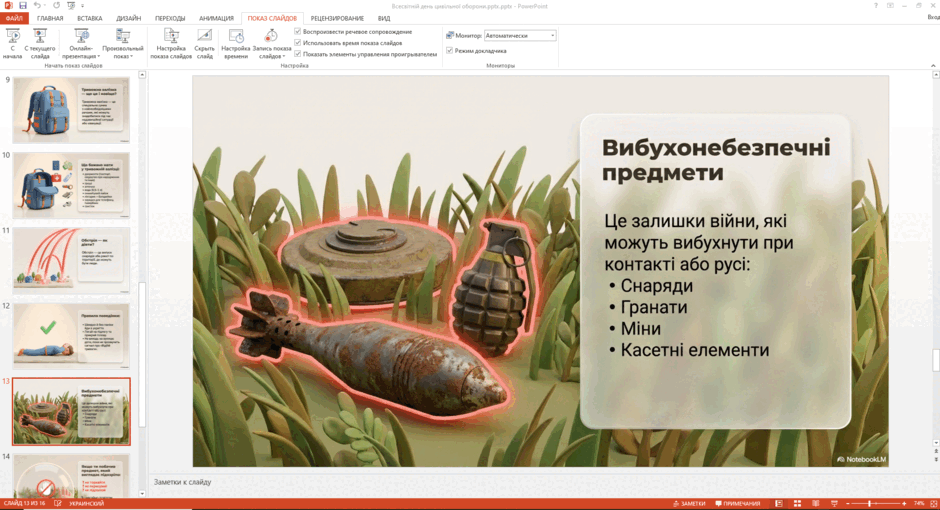
Task: Switch to ПЕРЕХОДЫ ribbon tab
Action: (170, 19)
